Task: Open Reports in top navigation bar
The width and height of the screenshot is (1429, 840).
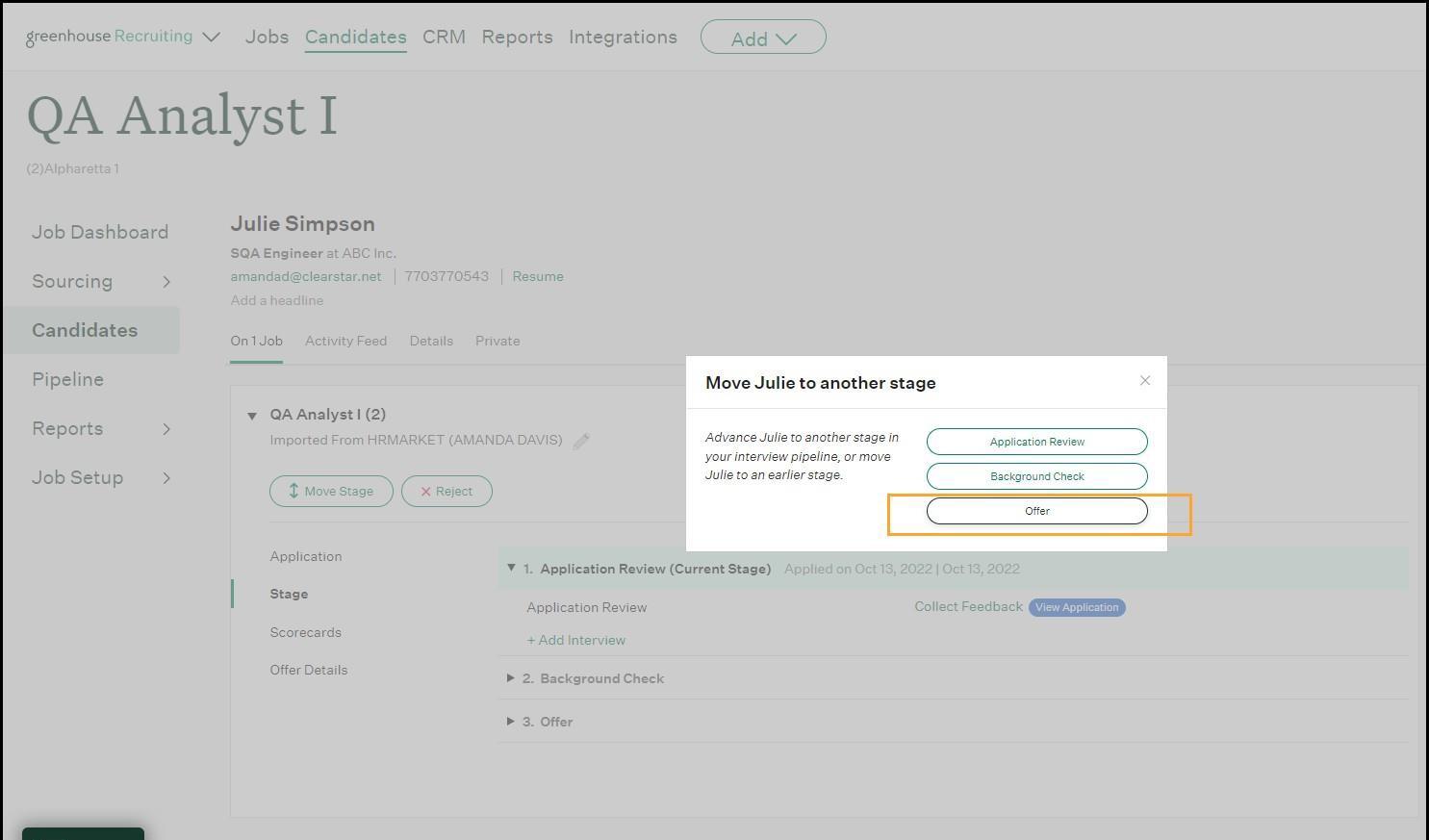Action: pyautogui.click(x=517, y=37)
